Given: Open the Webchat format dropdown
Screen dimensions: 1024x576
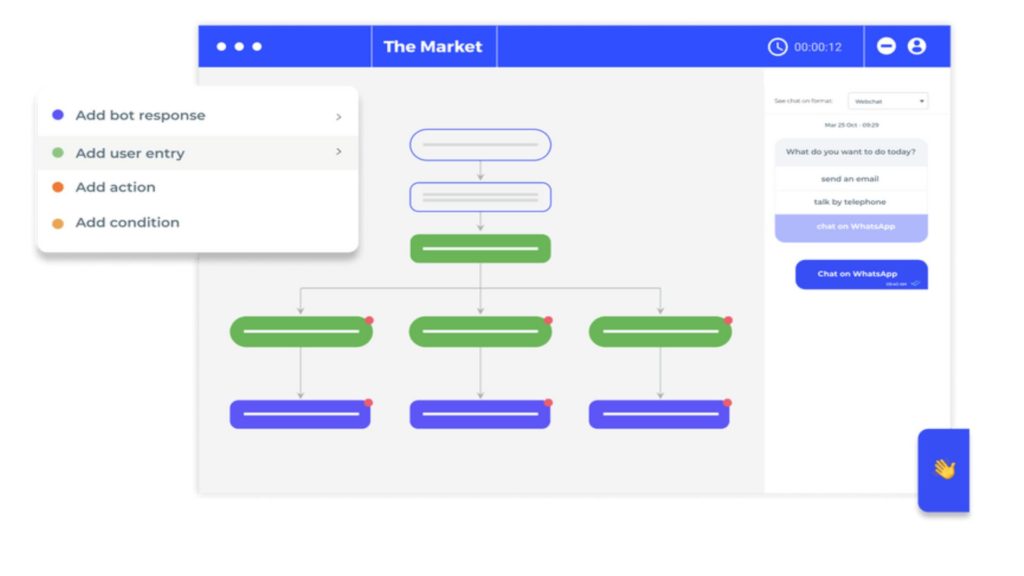Looking at the screenshot, I should click(x=888, y=101).
